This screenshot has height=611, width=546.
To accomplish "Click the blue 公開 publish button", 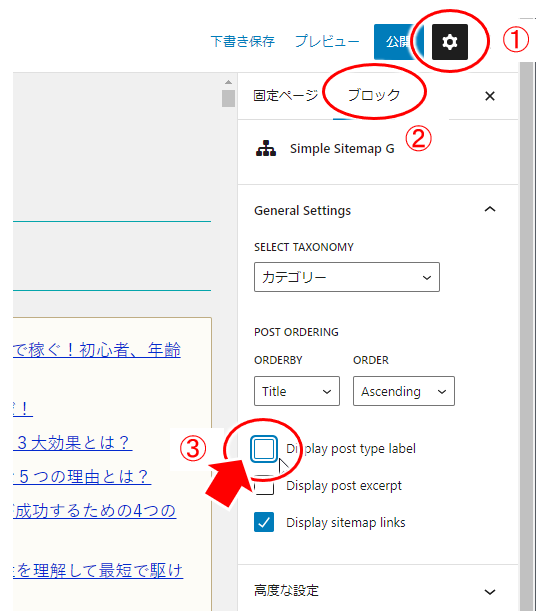I will (394, 42).
